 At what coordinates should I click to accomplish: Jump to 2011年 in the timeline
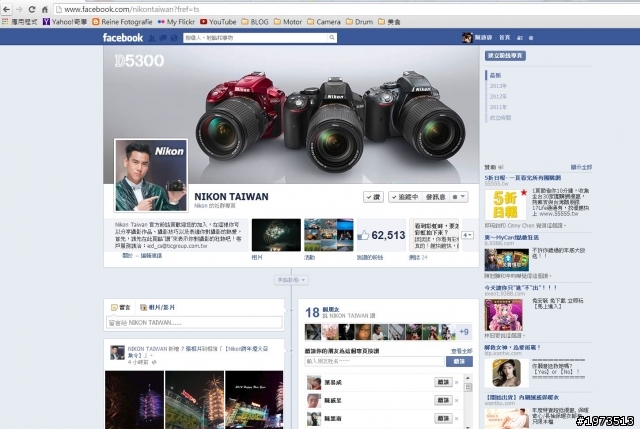tap(498, 107)
